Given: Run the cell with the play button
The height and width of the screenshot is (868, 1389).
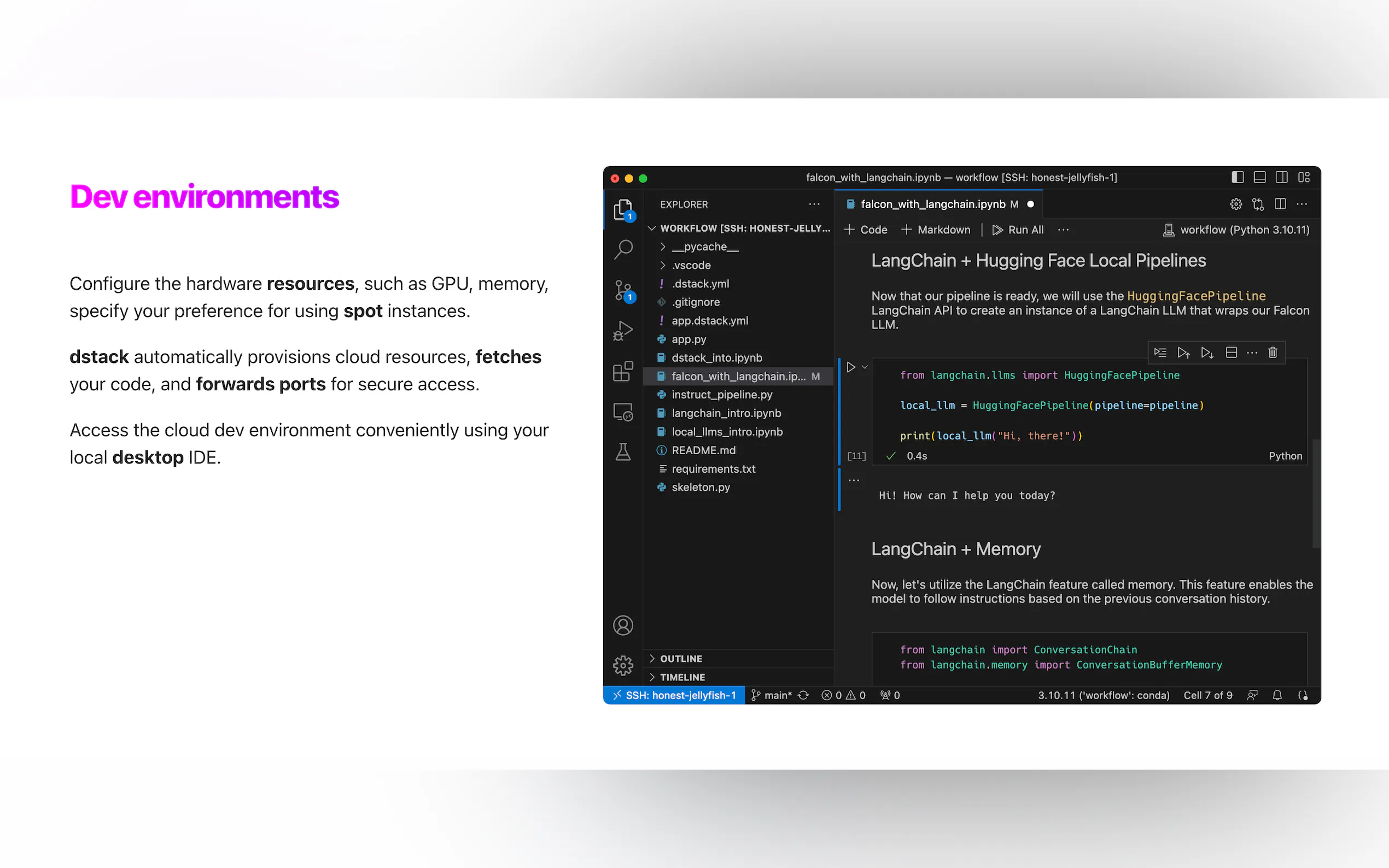Looking at the screenshot, I should coord(851,367).
